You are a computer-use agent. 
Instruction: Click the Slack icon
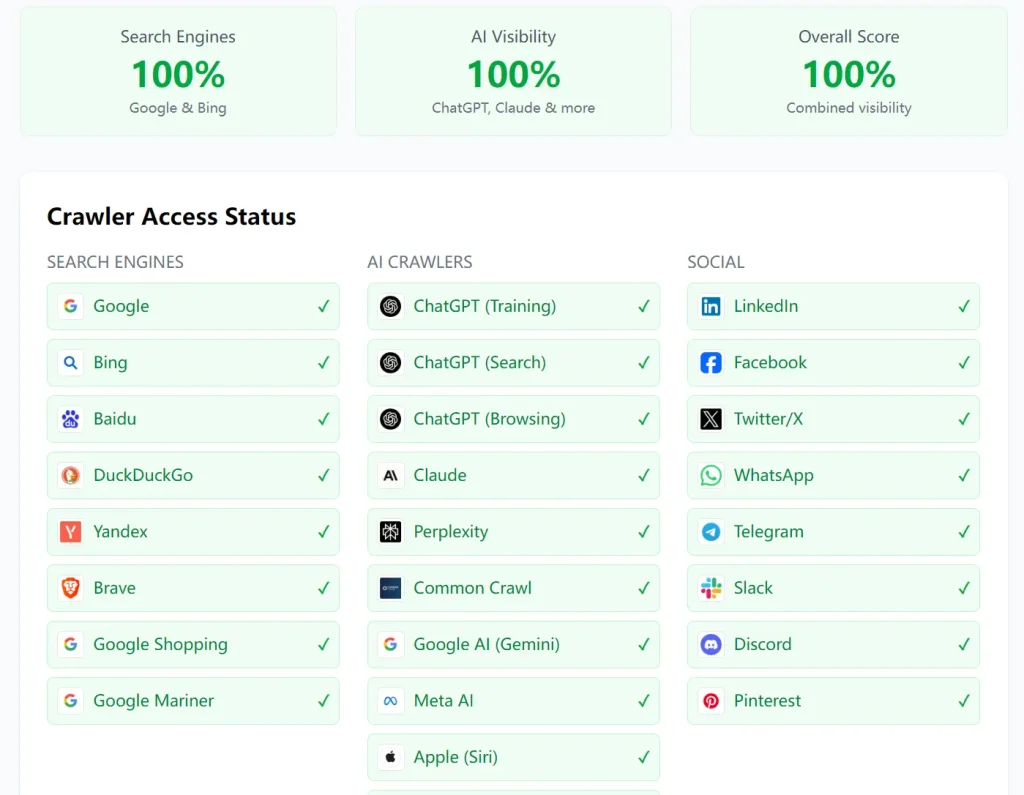point(711,588)
